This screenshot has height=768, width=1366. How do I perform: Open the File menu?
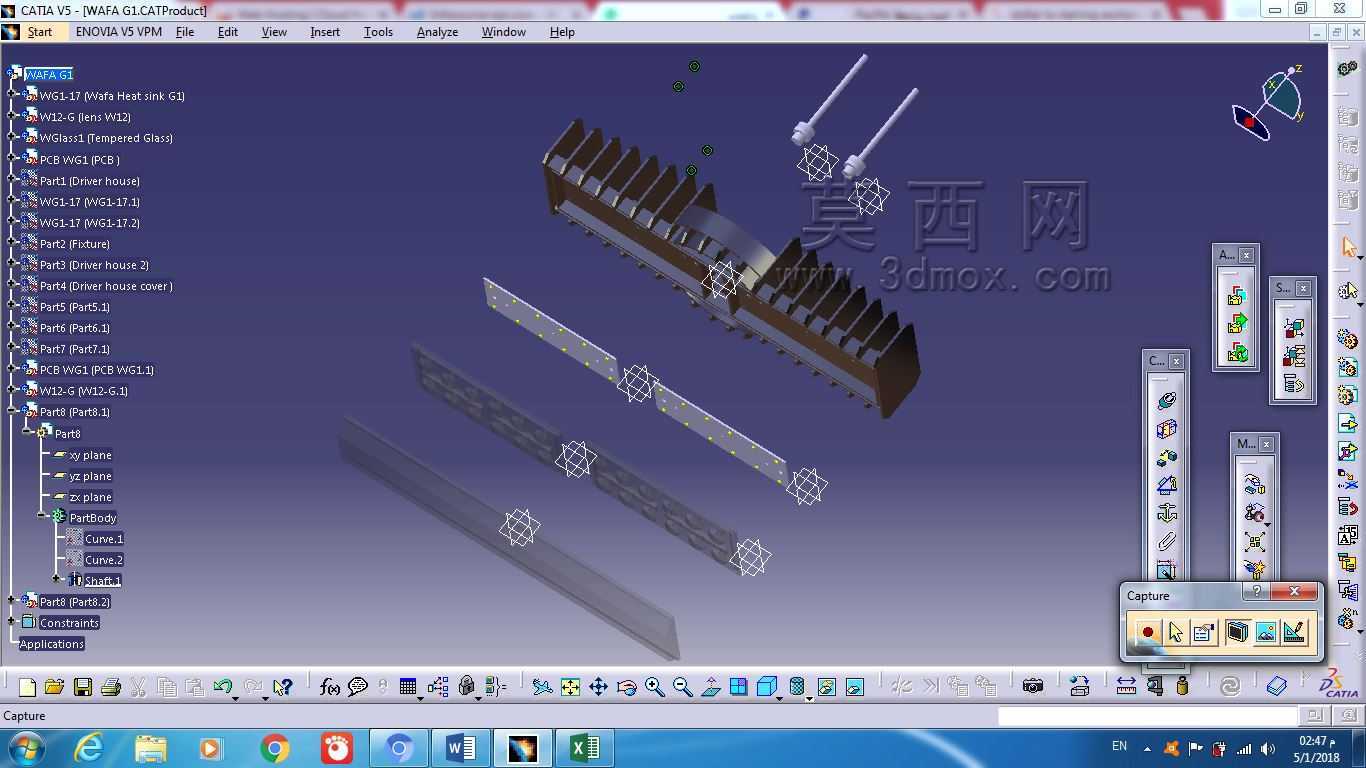pyautogui.click(x=185, y=32)
